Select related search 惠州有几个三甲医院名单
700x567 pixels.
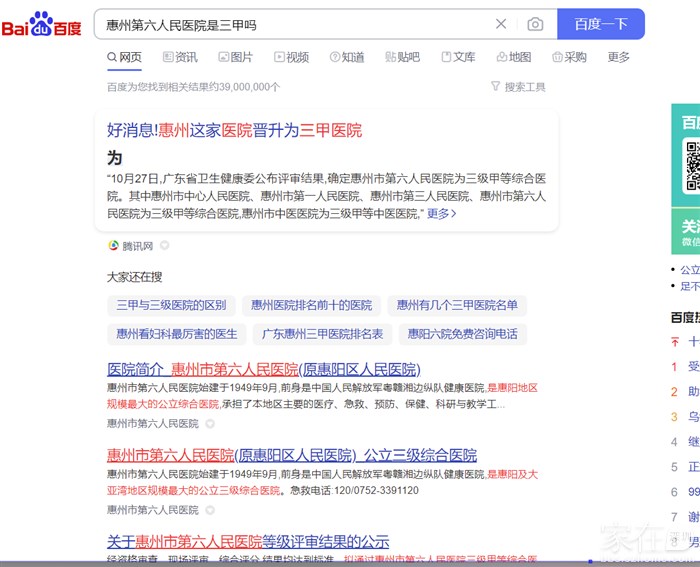[x=456, y=305]
